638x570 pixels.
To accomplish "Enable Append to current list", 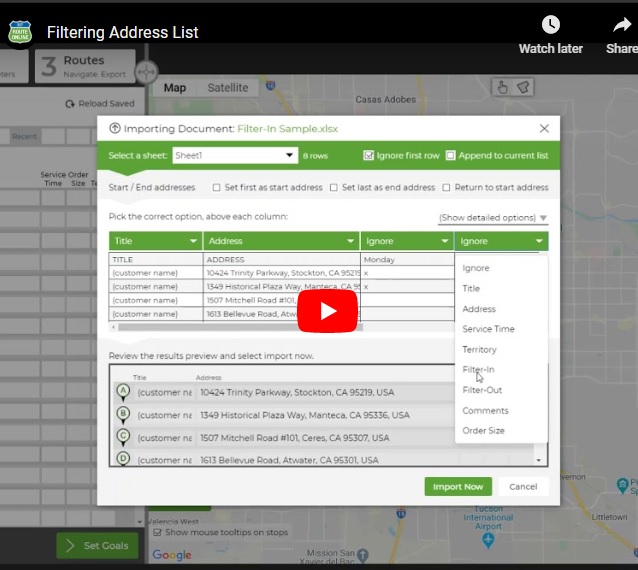I will point(450,155).
